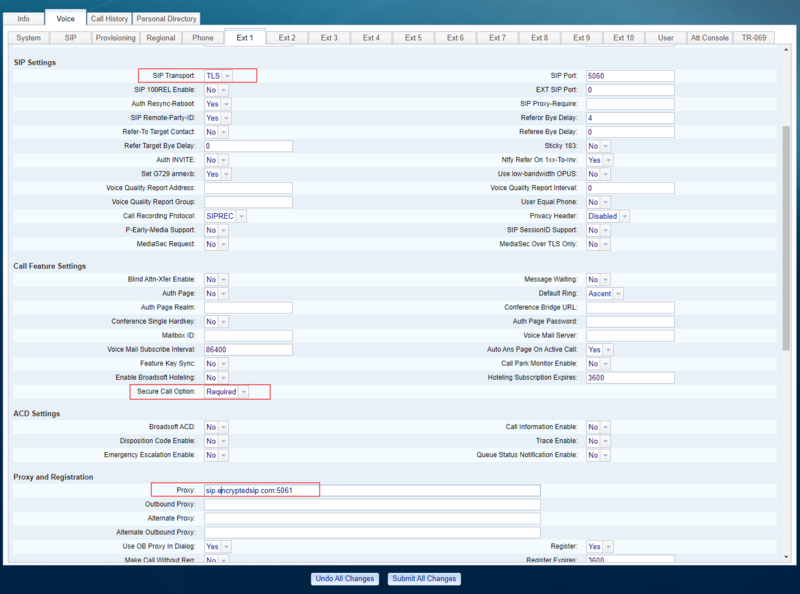The height and width of the screenshot is (594, 800).
Task: Open the User tab
Action: pyautogui.click(x=665, y=38)
